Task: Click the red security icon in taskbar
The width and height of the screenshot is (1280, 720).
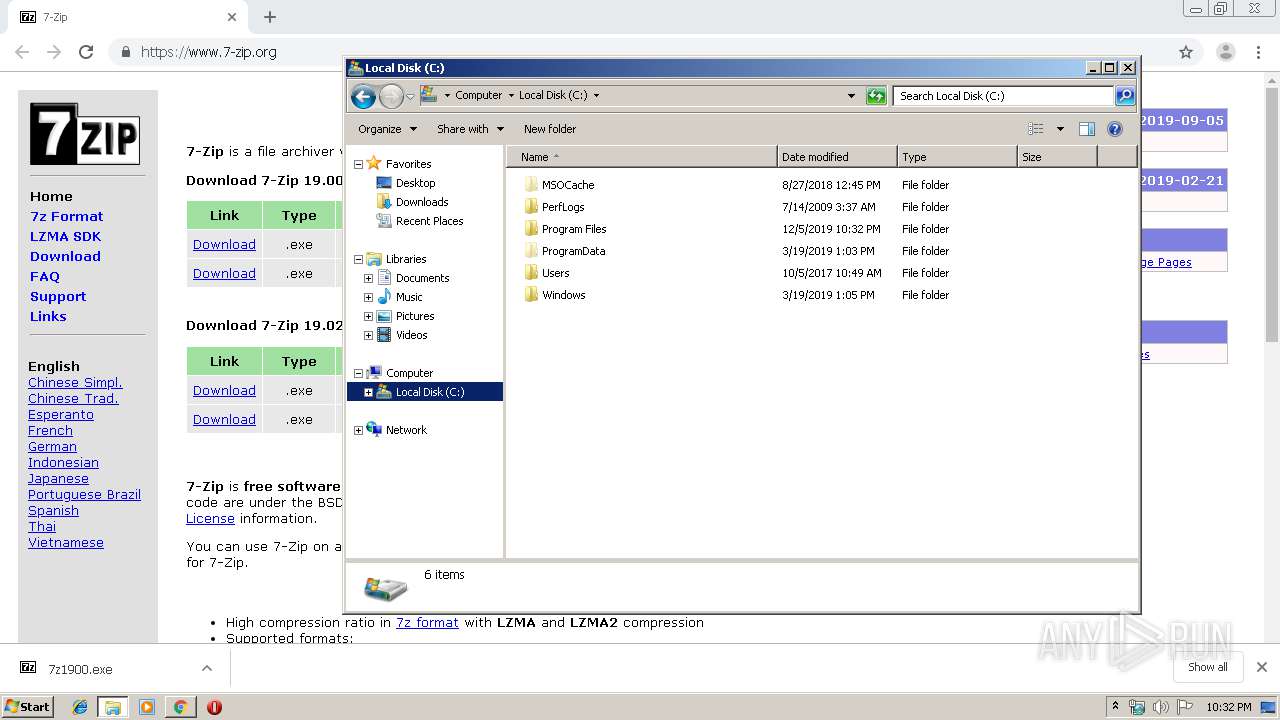Action: click(x=214, y=707)
